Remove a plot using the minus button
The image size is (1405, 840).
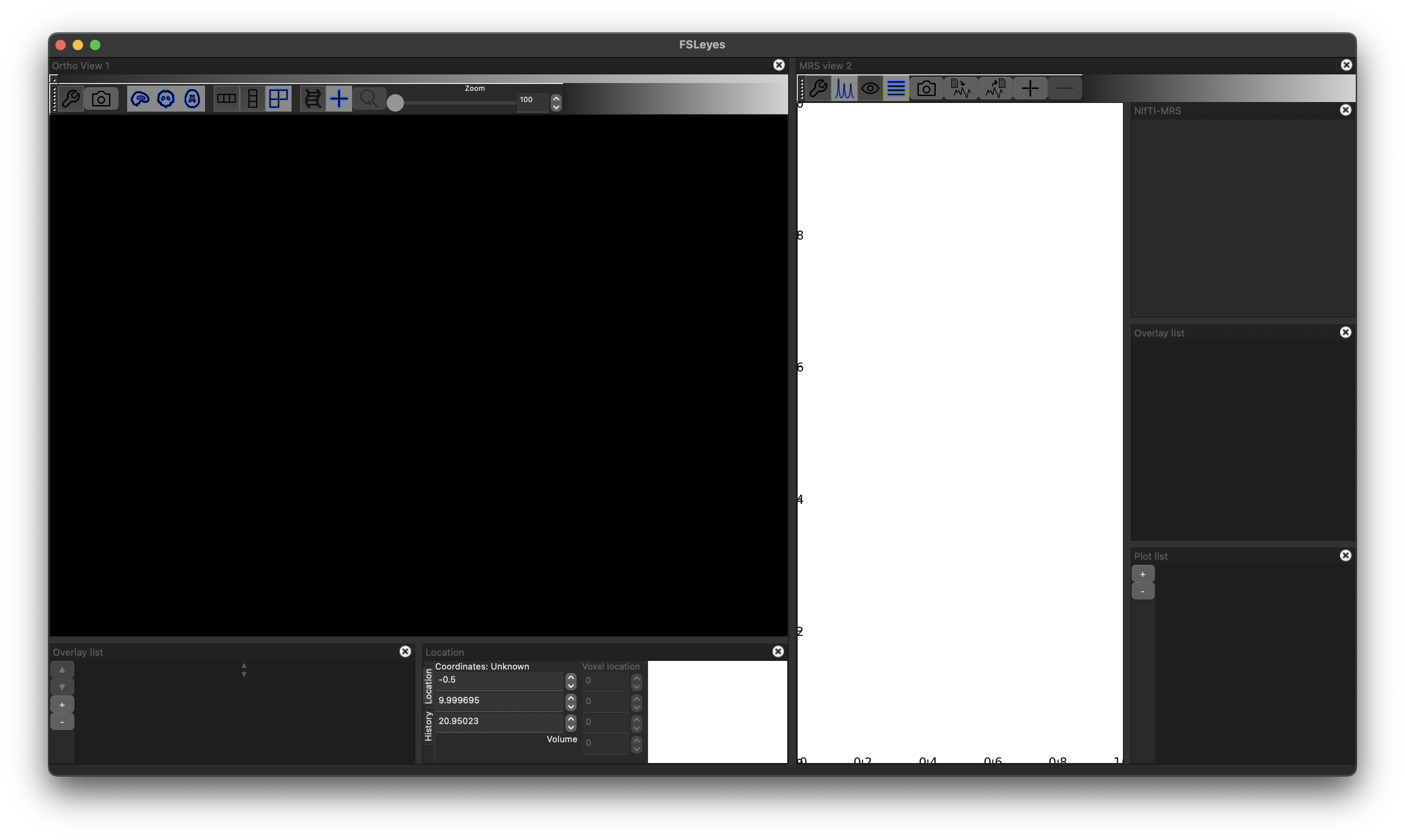coord(1143,592)
